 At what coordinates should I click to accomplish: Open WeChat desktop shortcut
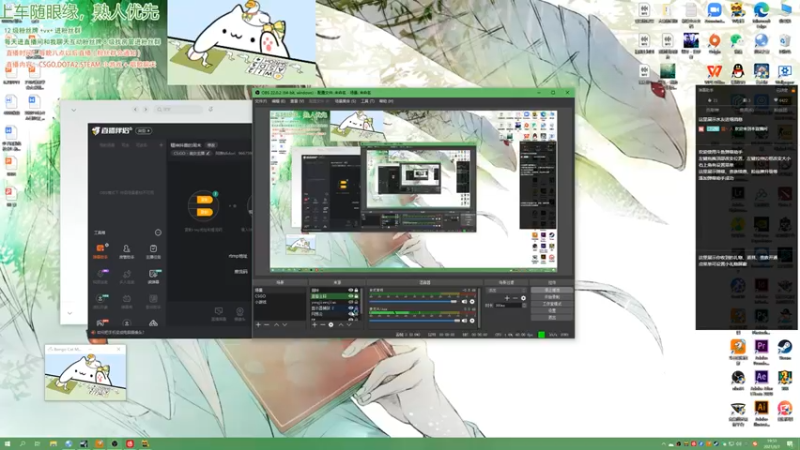pos(736,40)
